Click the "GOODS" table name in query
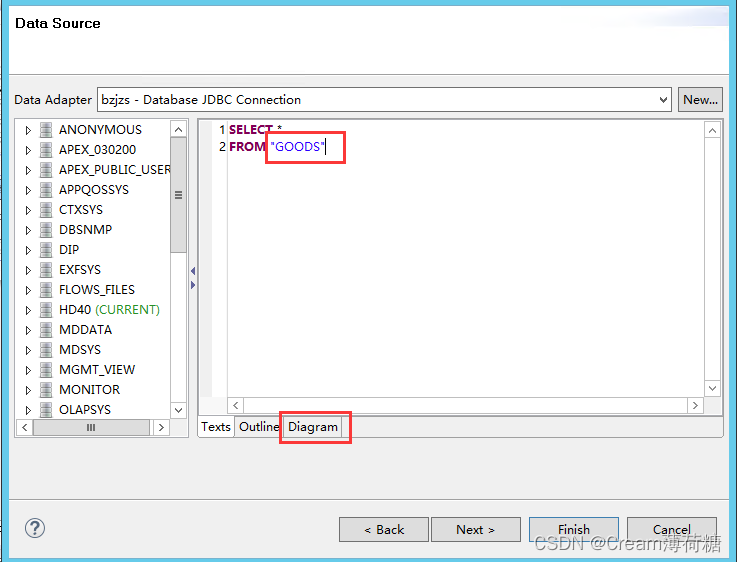The height and width of the screenshot is (562, 737). [x=297, y=147]
